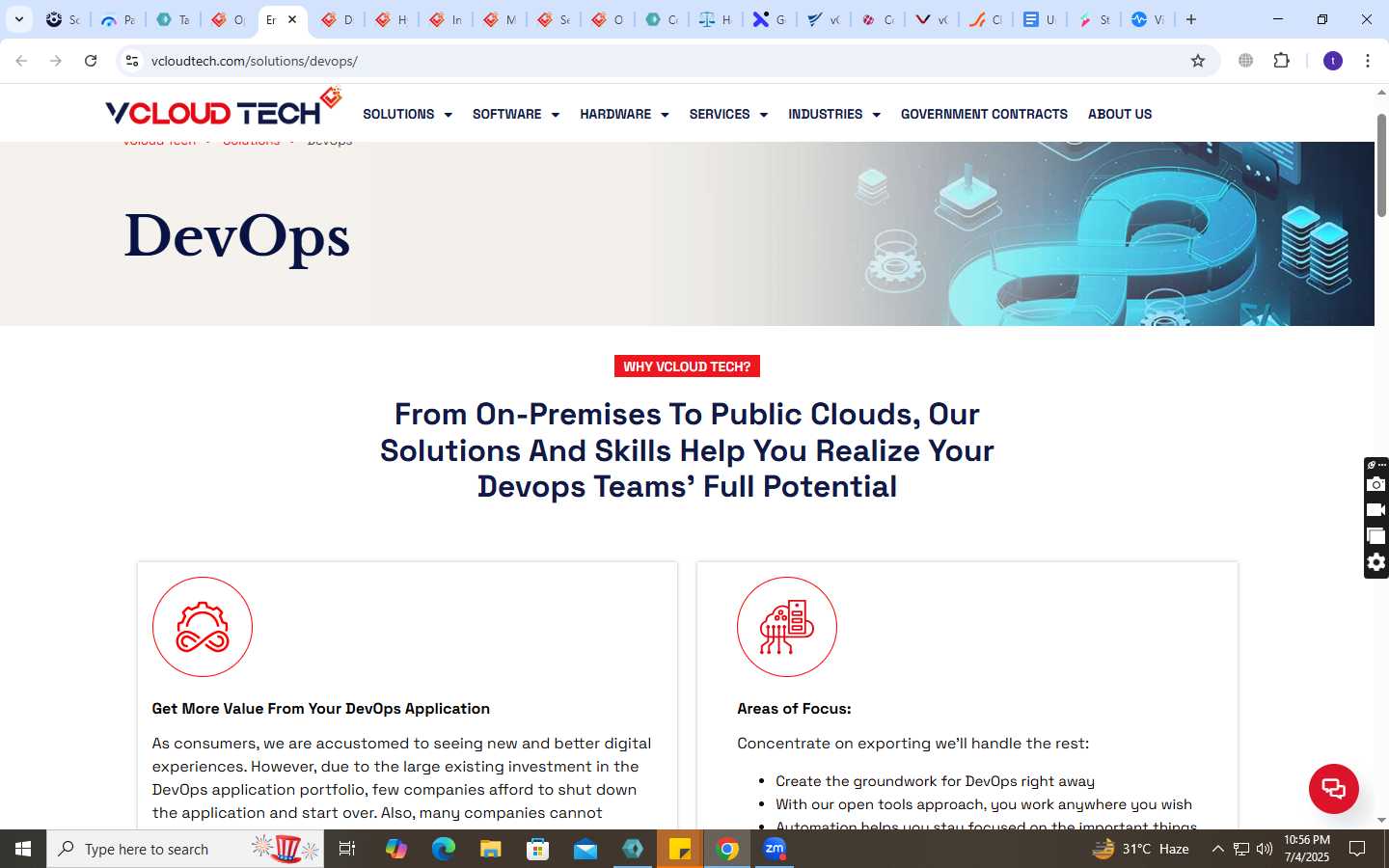The image size is (1389, 868).
Task: Click the 'Get More Value From Your DevOps Application' heading
Action: (x=321, y=709)
